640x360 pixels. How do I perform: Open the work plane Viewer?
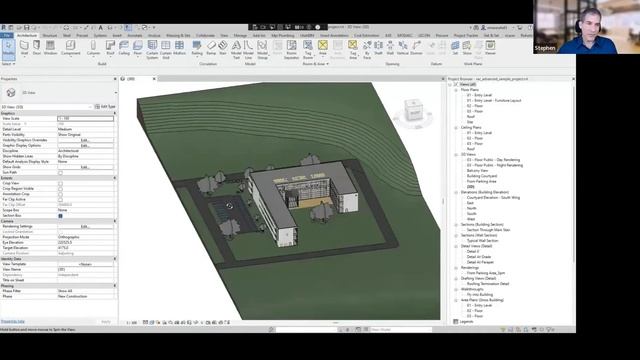[x=490, y=48]
